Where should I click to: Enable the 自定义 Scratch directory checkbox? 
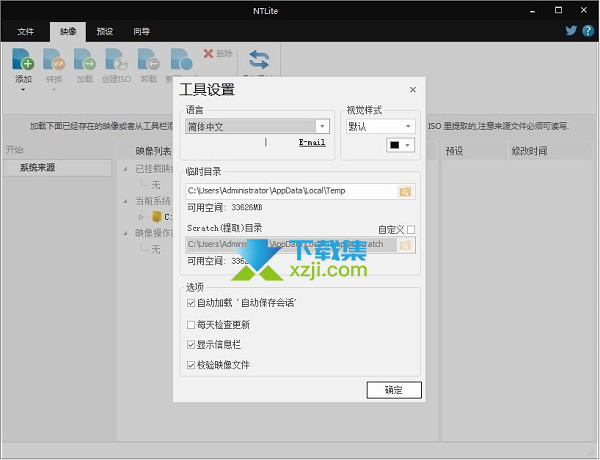(x=411, y=230)
